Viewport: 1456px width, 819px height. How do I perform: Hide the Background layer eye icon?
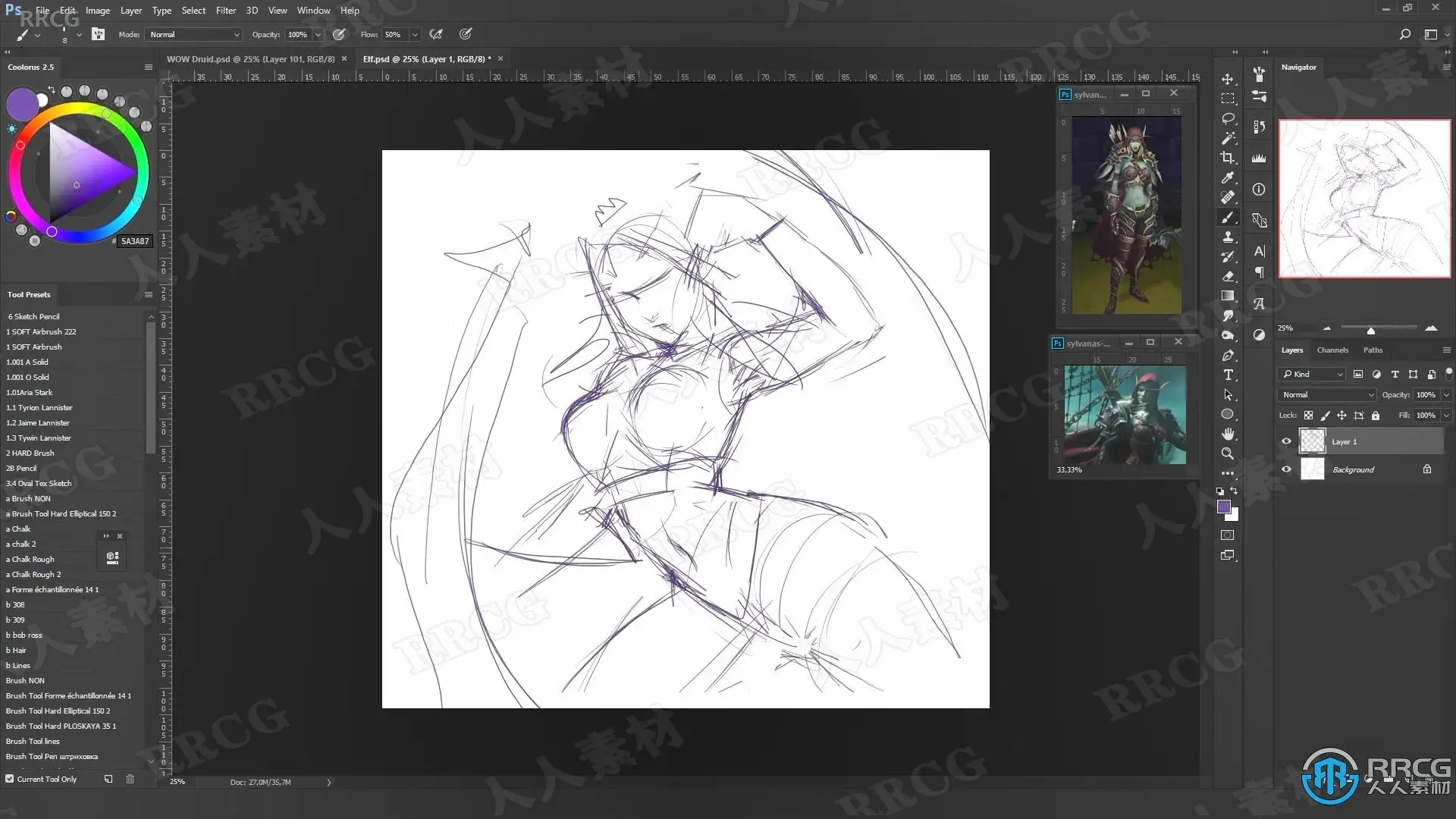[1286, 469]
